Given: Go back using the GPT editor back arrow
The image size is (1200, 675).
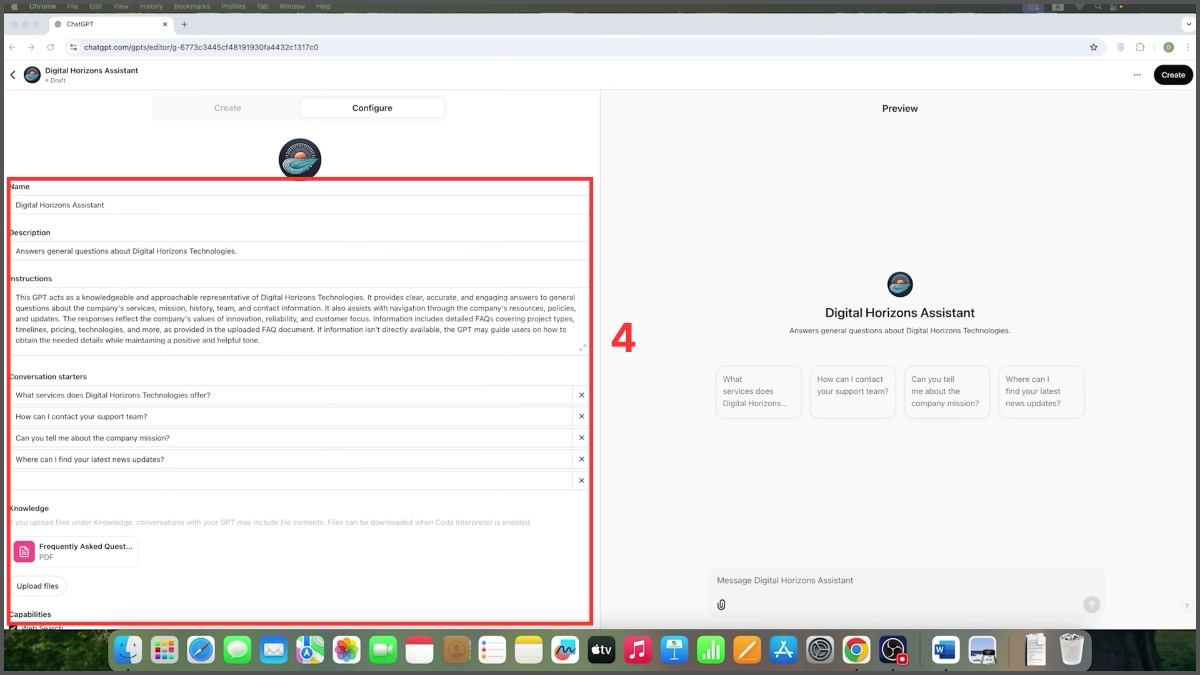Looking at the screenshot, I should click(x=13, y=75).
